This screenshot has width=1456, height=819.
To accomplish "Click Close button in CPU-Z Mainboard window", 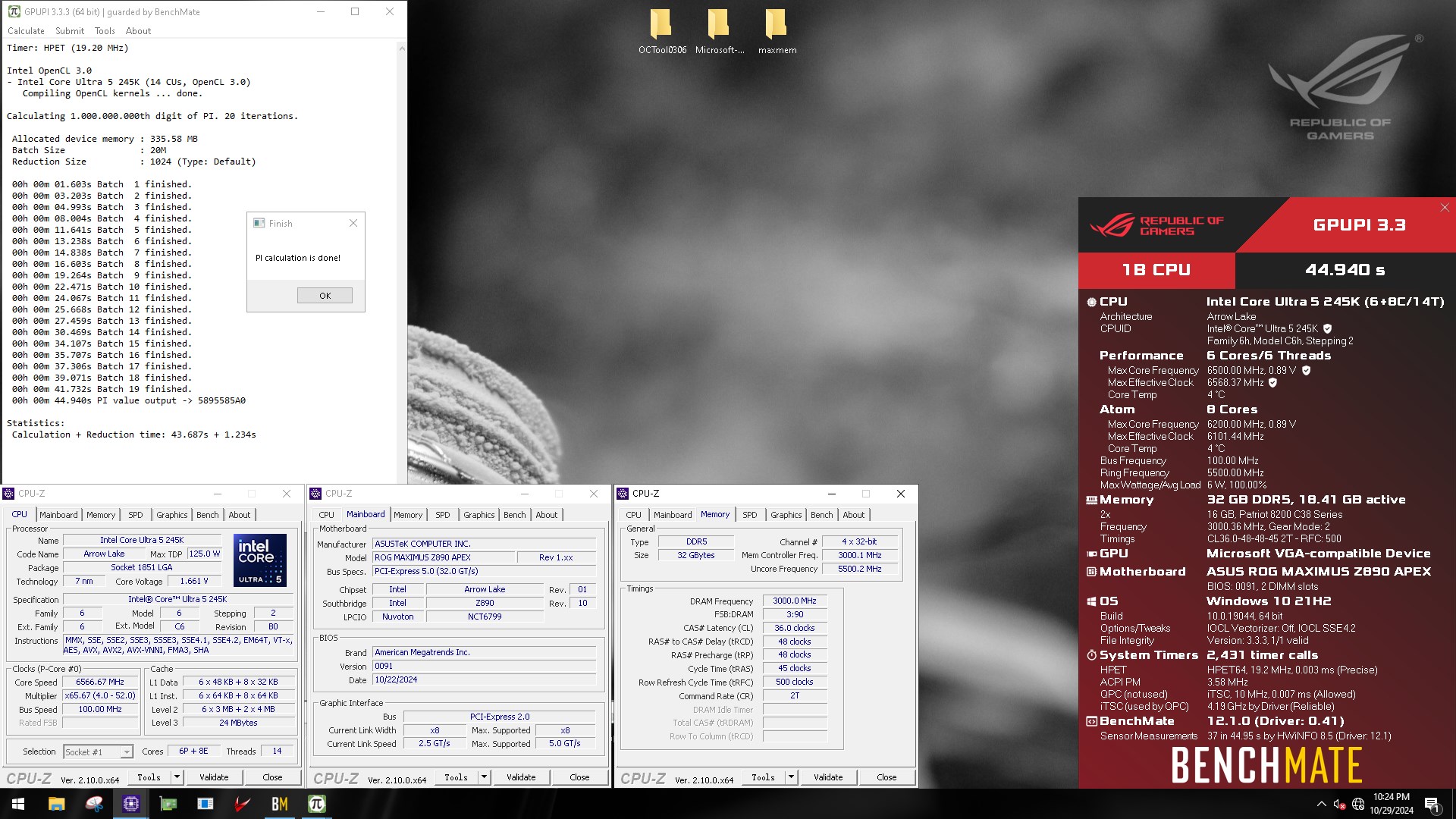I will tap(579, 777).
